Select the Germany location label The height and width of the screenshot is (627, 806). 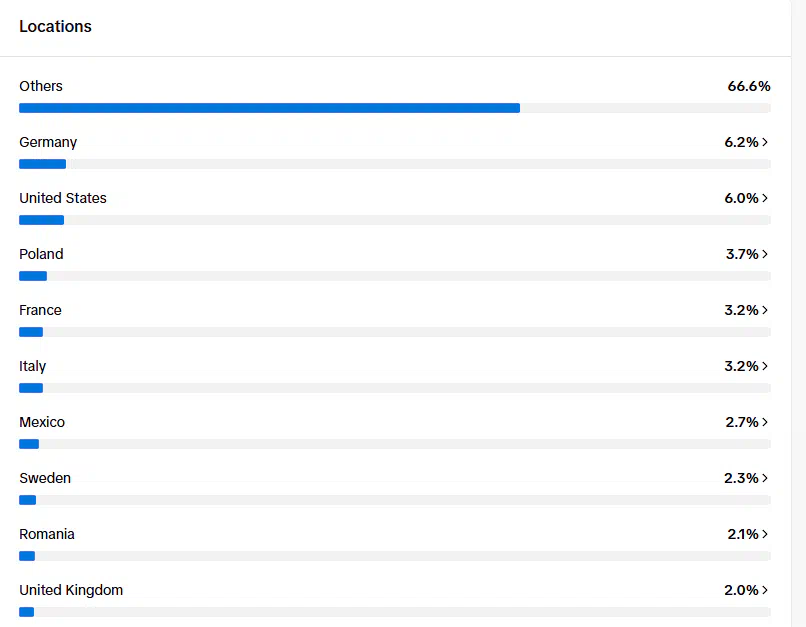(x=48, y=142)
